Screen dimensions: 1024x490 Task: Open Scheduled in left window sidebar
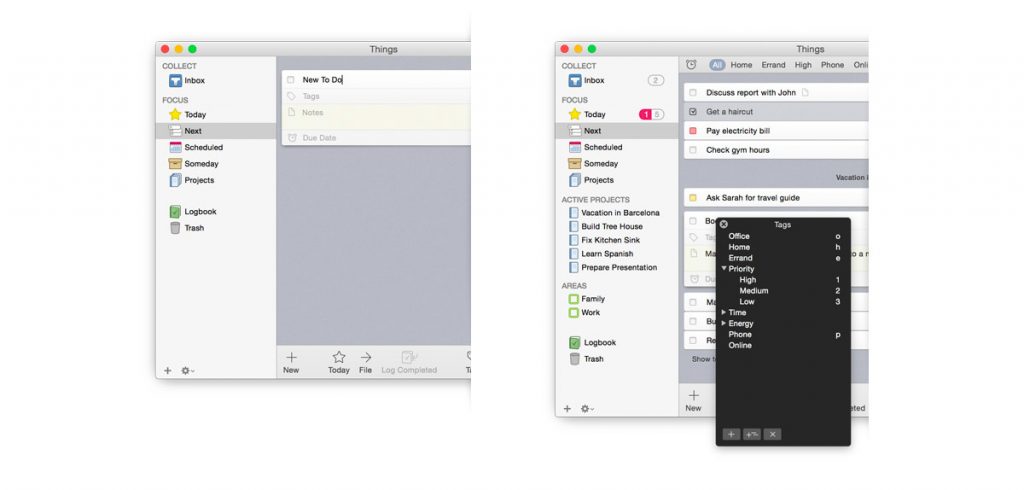click(196, 148)
